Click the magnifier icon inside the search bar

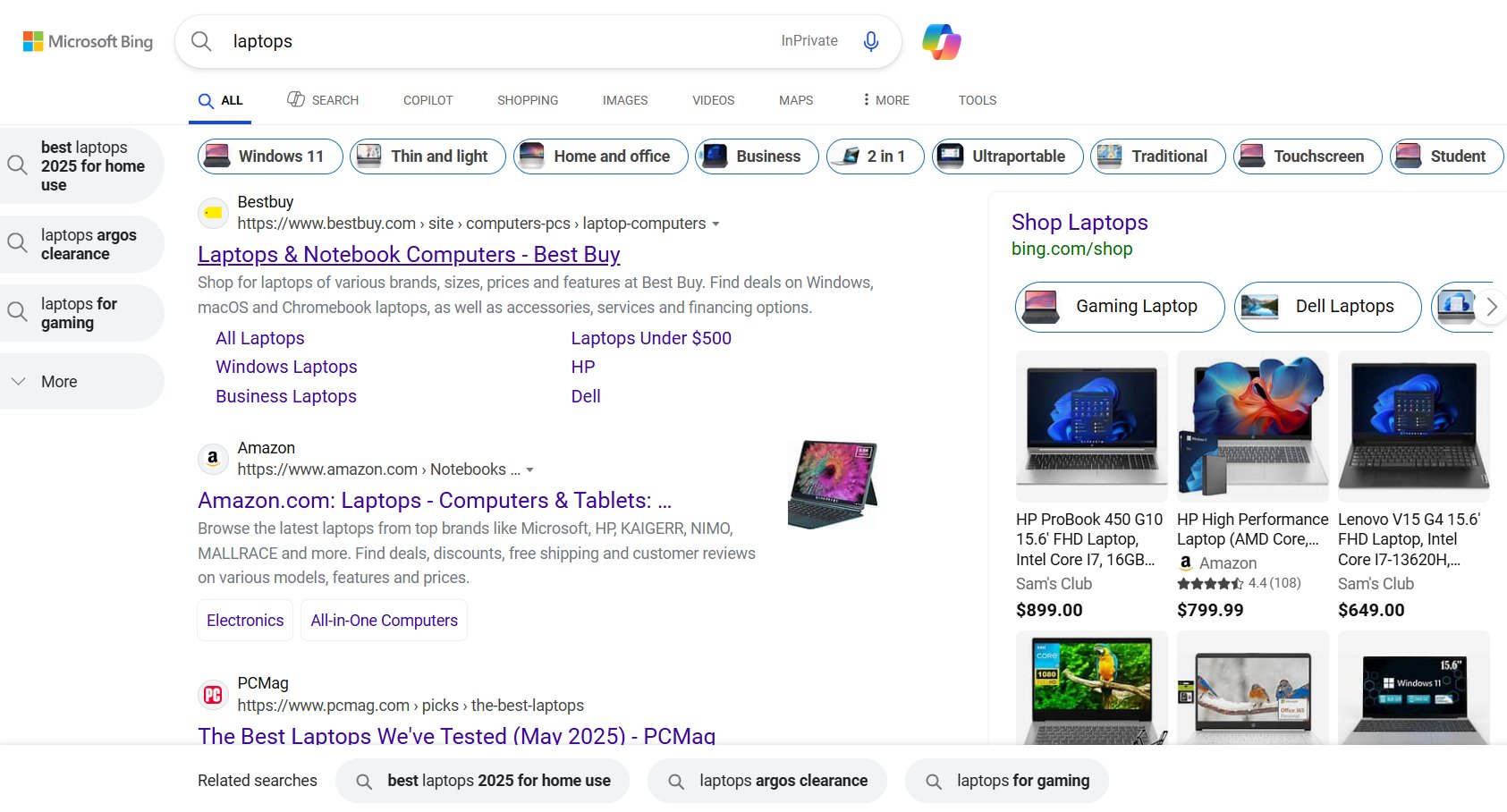tap(201, 40)
